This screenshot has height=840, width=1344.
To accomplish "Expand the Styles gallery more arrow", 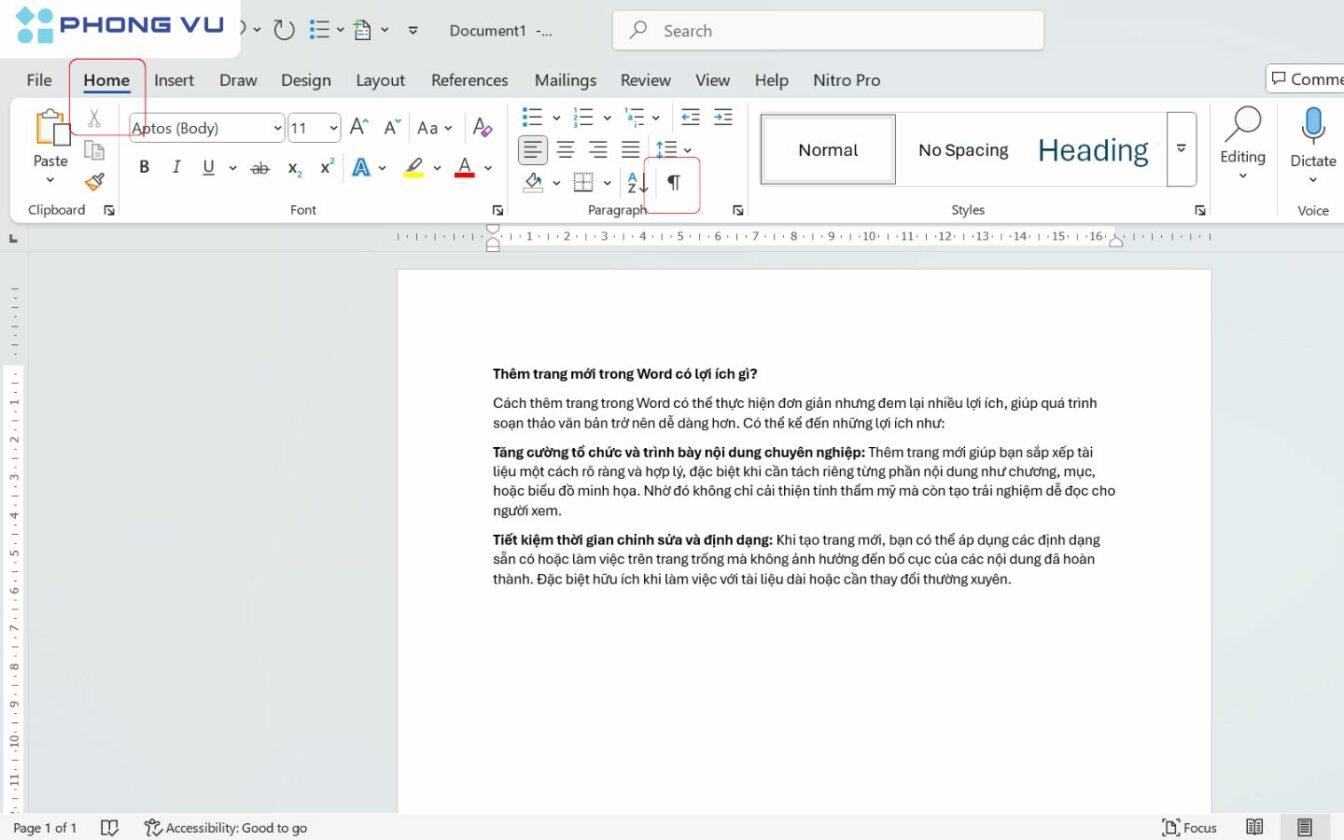I will tap(1181, 149).
